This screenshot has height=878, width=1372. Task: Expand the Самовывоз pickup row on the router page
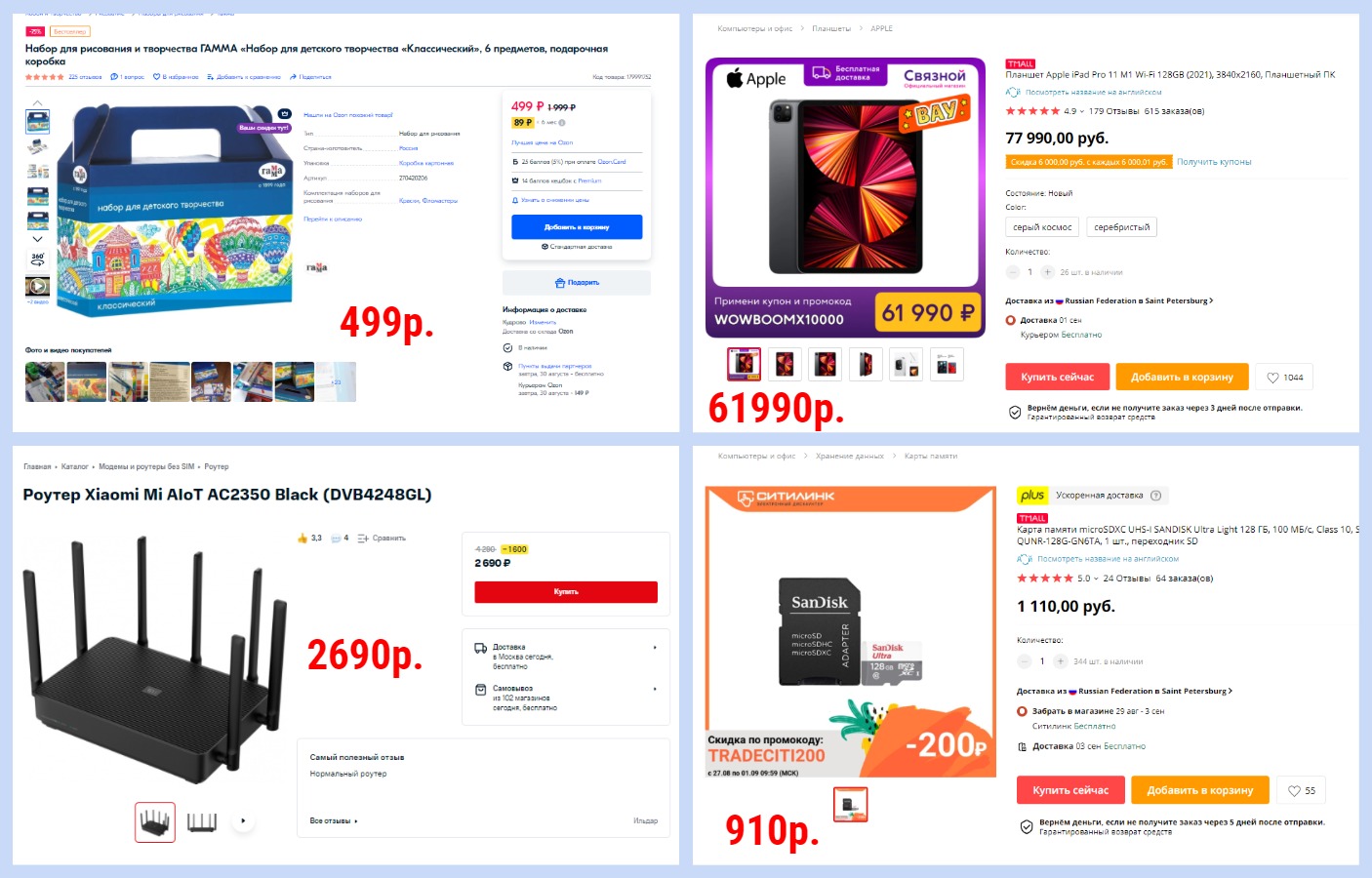pos(566,698)
